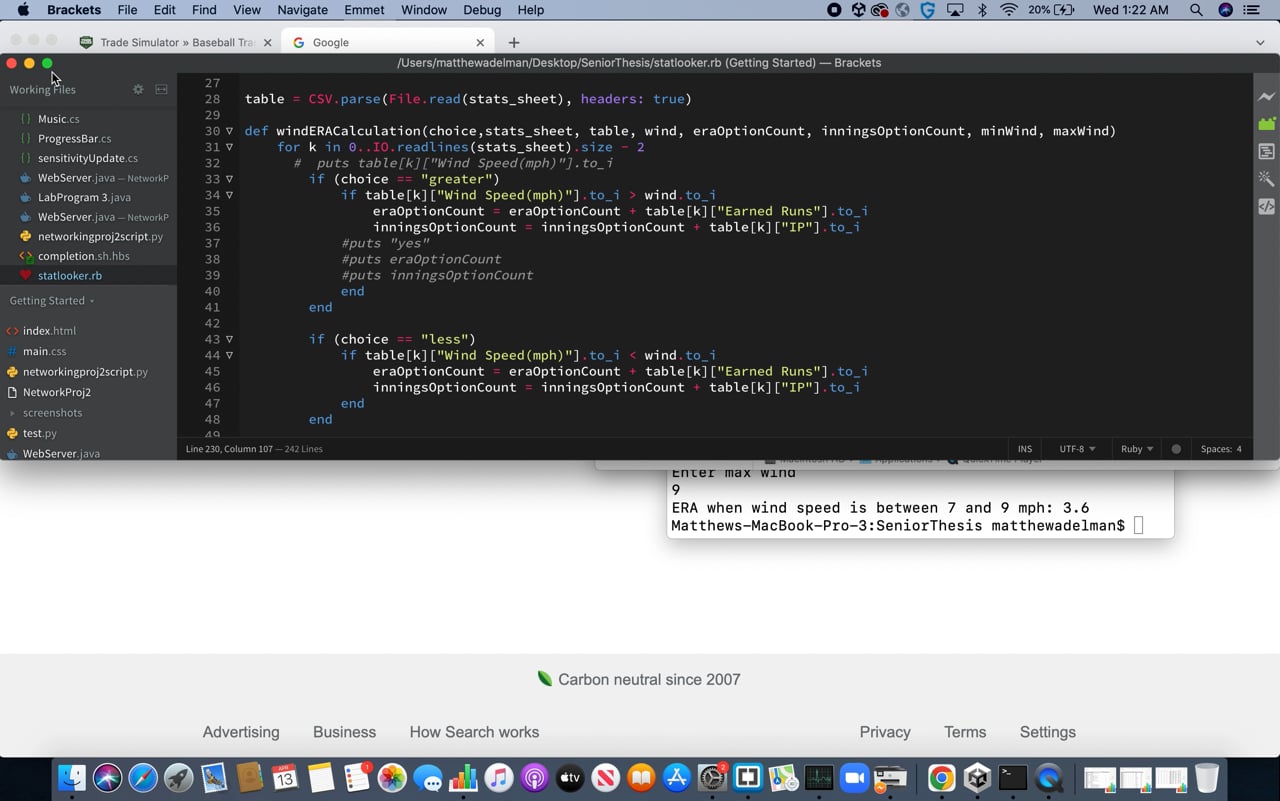1280x801 pixels.
Task: Click the code tag icon in right toolbar
Action: [x=1266, y=206]
